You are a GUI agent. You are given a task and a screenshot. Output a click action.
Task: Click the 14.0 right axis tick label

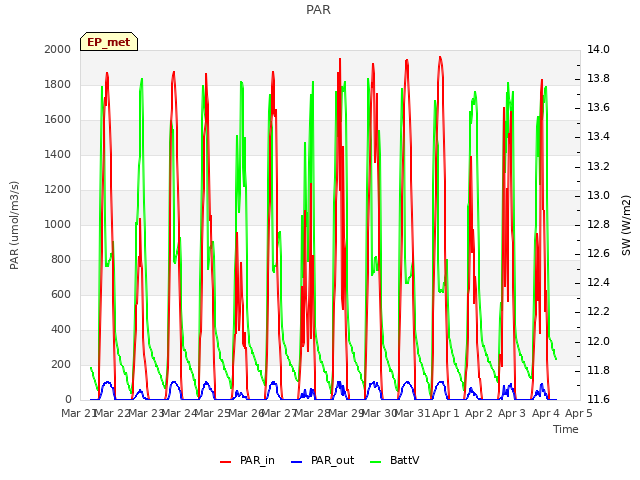pyautogui.click(x=598, y=49)
